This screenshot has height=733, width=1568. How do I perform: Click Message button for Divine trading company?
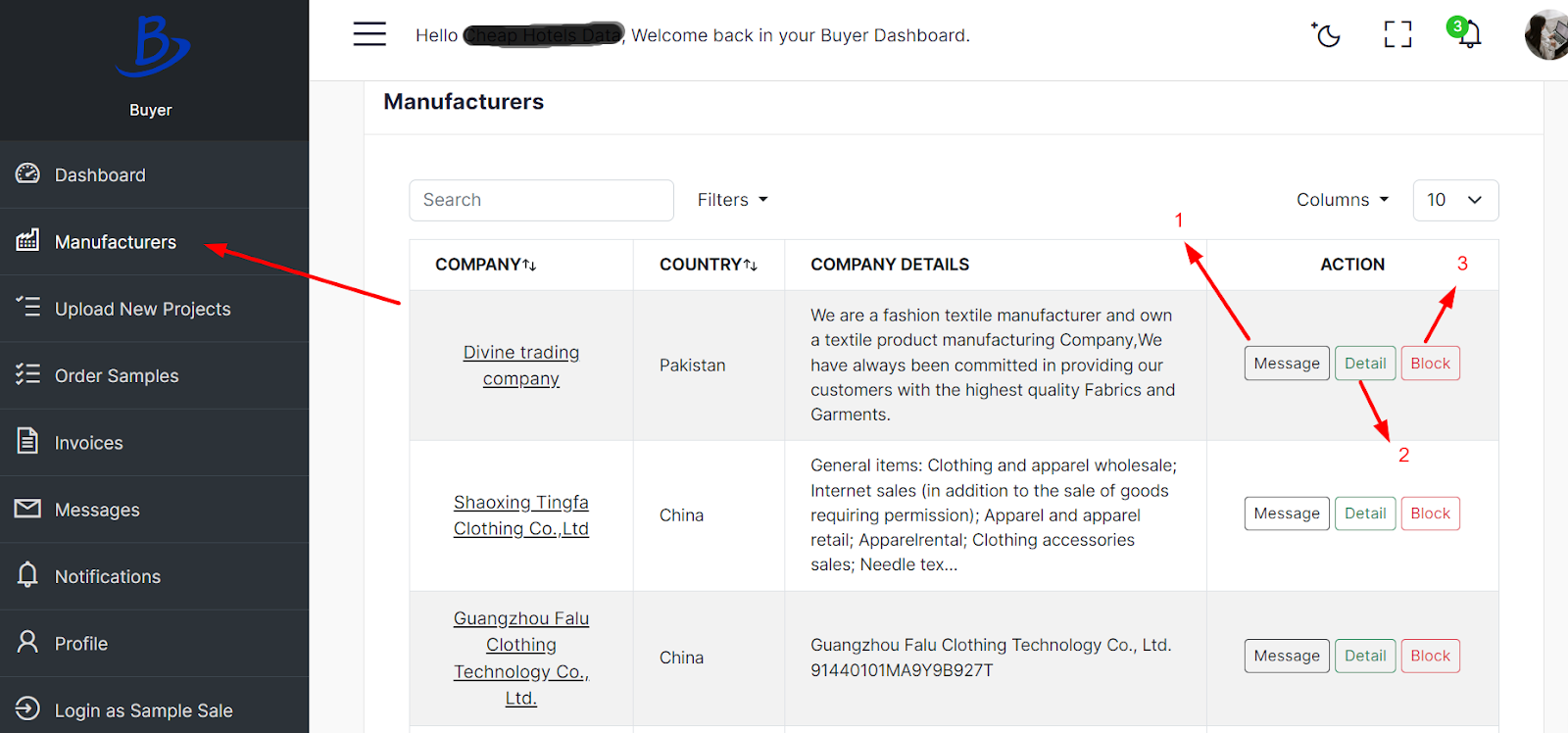click(x=1286, y=364)
